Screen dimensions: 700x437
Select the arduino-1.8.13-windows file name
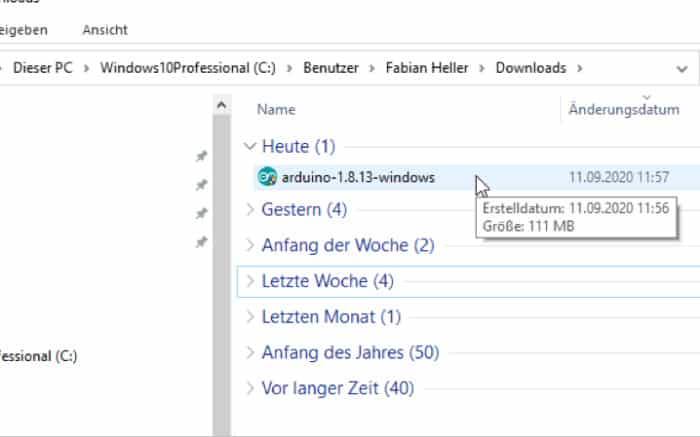pyautogui.click(x=358, y=178)
